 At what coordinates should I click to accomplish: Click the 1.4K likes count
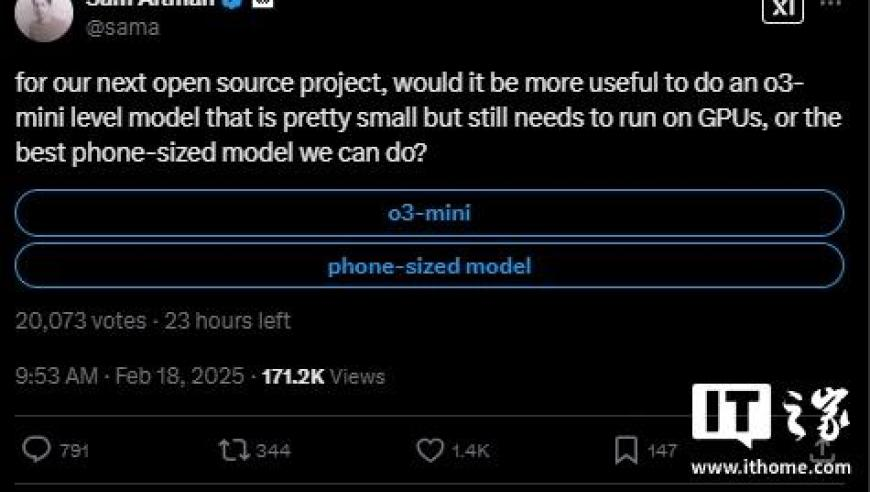(x=471, y=450)
